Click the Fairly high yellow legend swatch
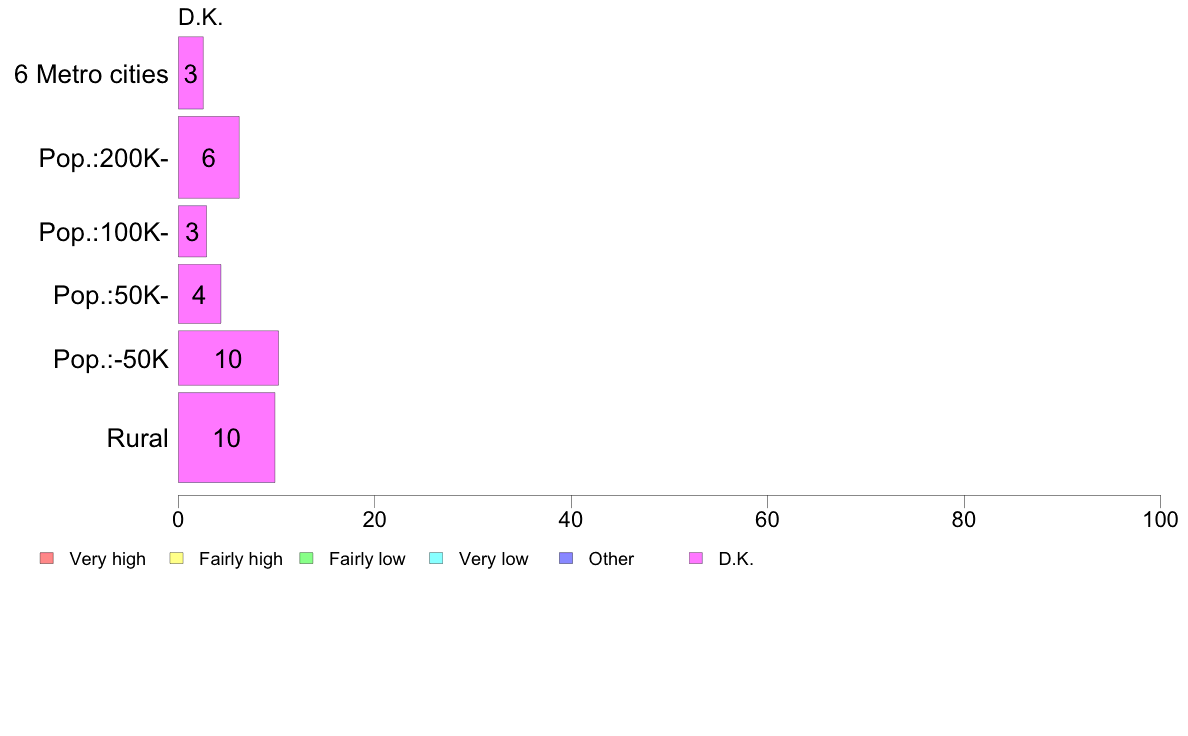The image size is (1188, 736). [177, 559]
